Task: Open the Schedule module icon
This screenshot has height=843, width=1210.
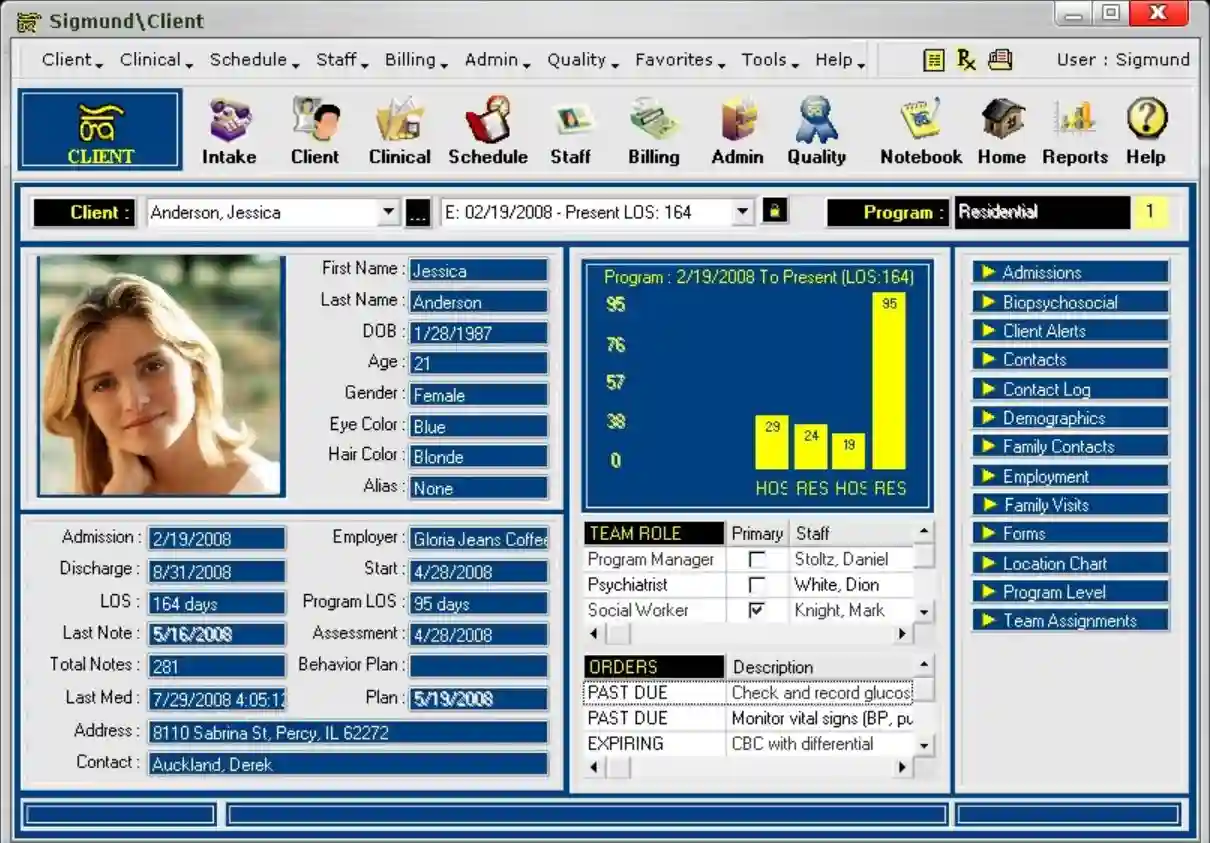Action: pos(488,128)
